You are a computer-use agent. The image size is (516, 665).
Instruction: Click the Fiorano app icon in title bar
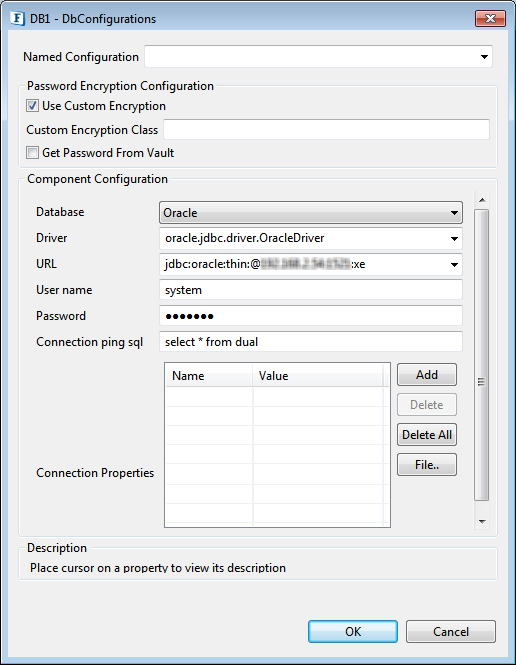tap(17, 19)
